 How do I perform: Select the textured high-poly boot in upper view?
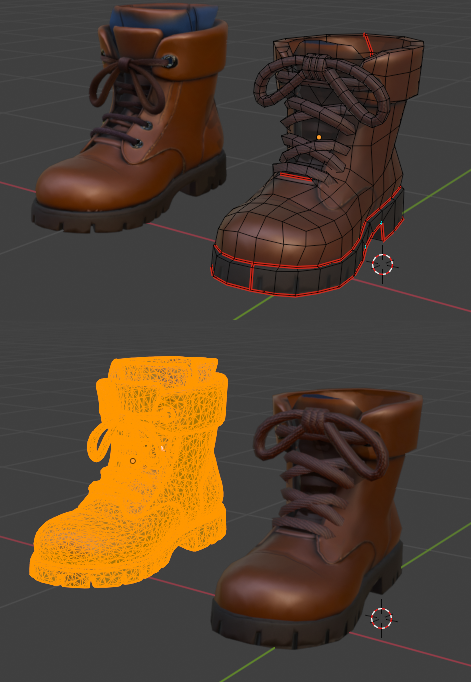coord(130,117)
